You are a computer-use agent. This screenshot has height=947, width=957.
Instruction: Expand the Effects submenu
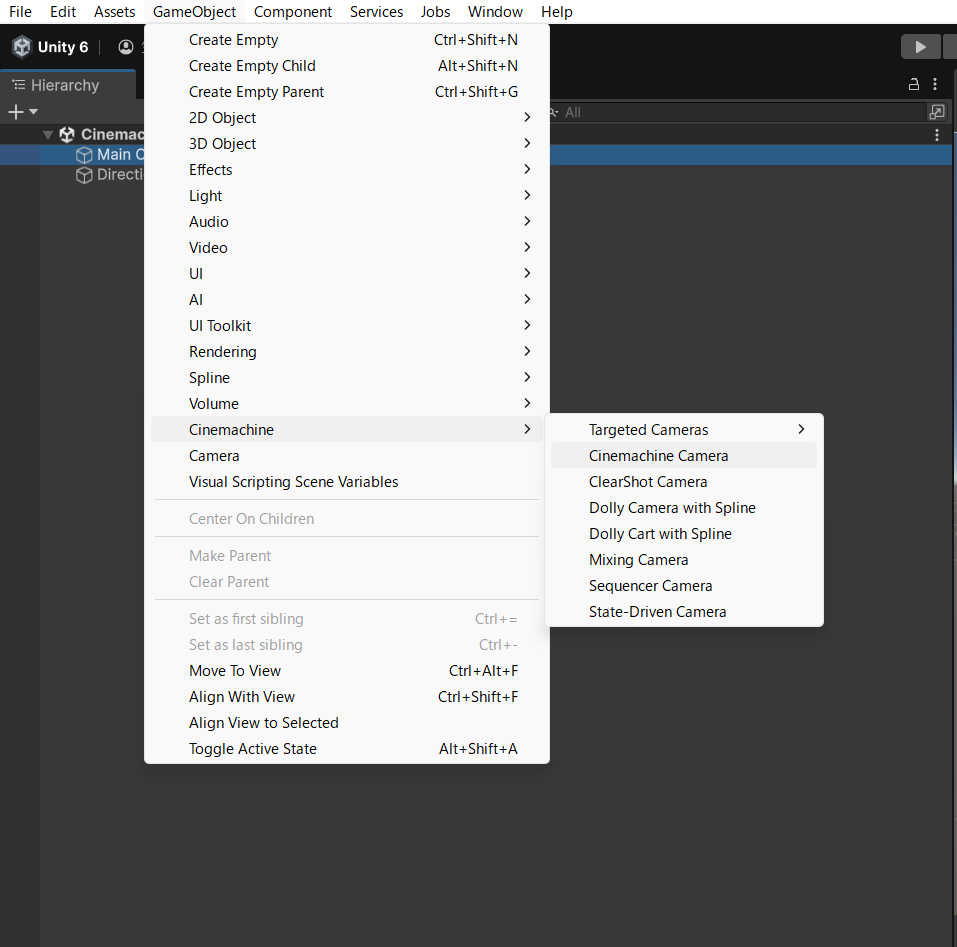347,170
